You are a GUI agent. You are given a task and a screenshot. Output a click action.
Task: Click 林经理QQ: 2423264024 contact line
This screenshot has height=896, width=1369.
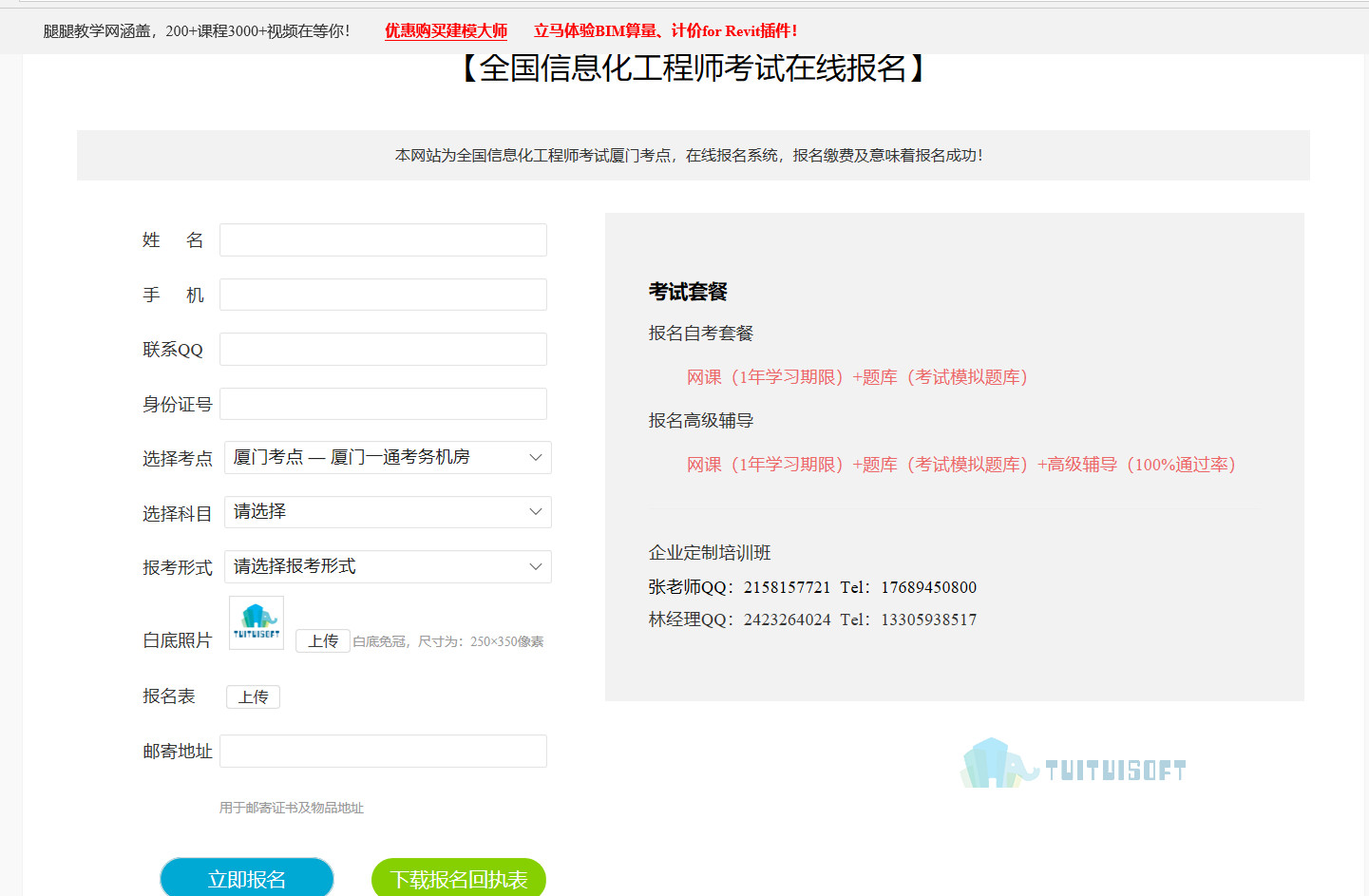coord(812,620)
